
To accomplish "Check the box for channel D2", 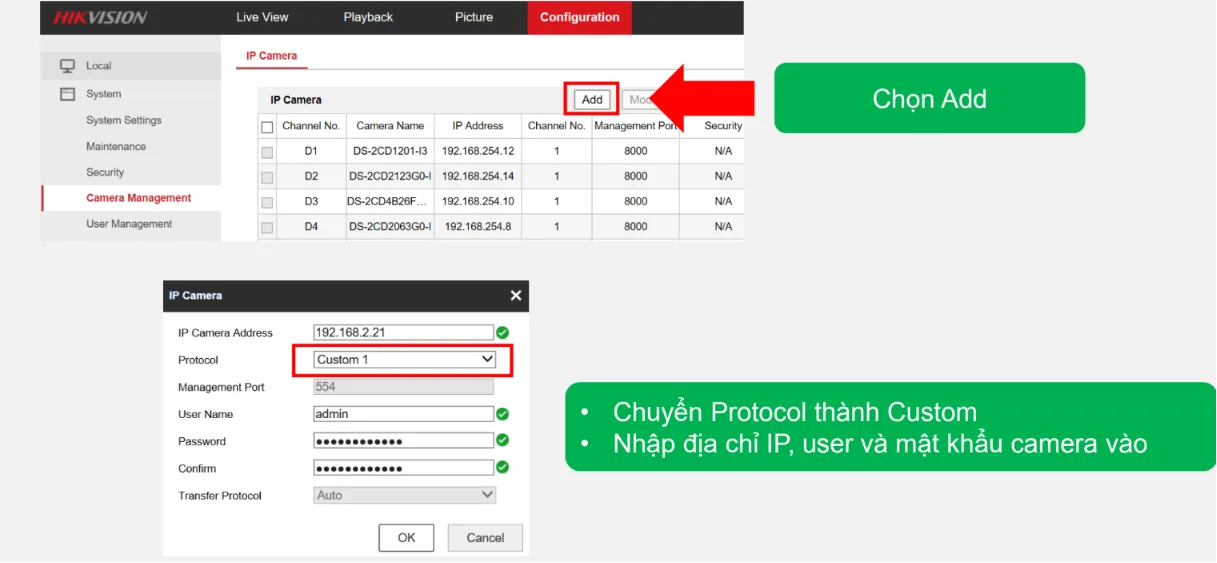I will coord(267,177).
